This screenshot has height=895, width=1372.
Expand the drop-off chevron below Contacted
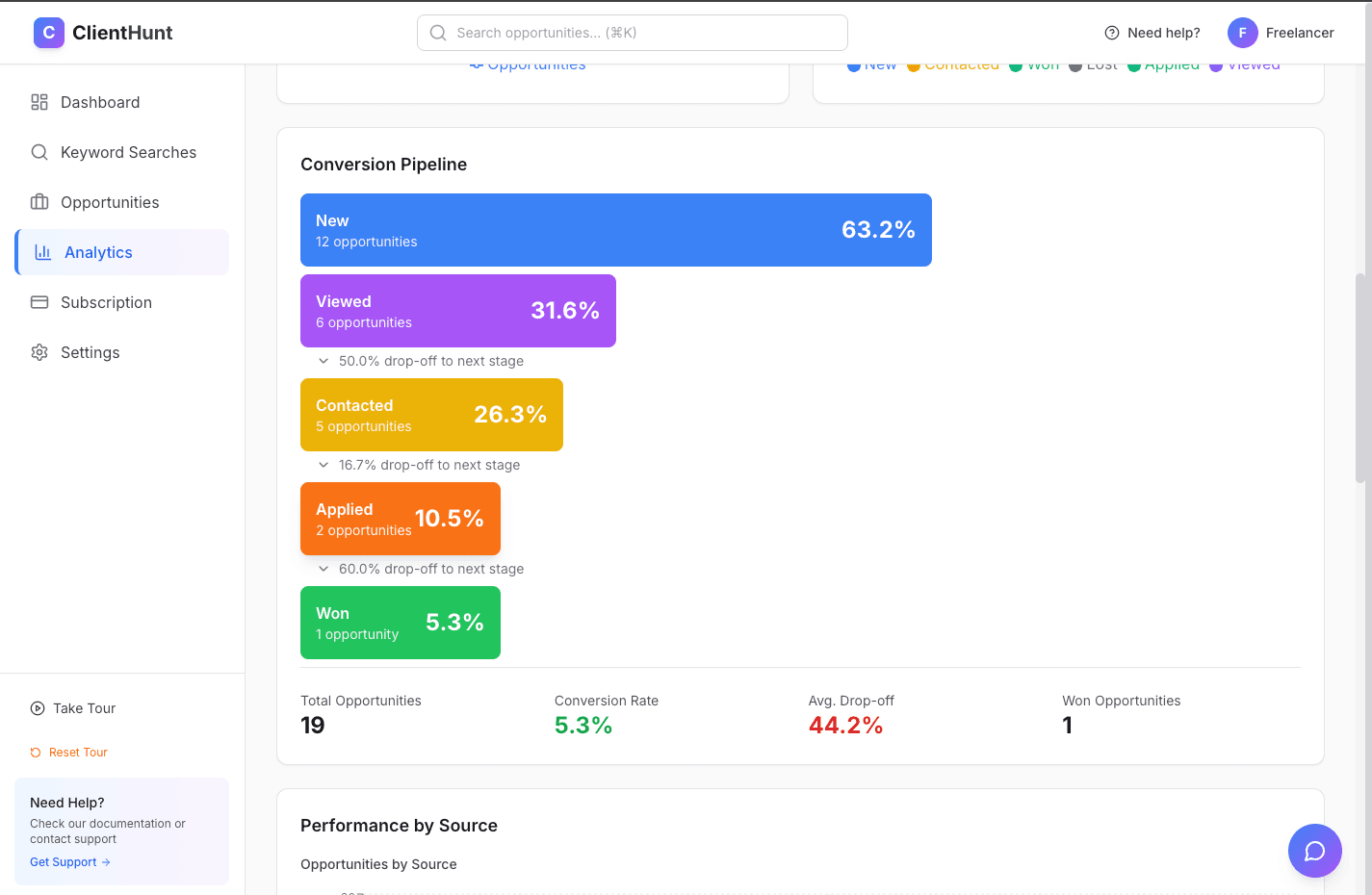pyautogui.click(x=324, y=464)
